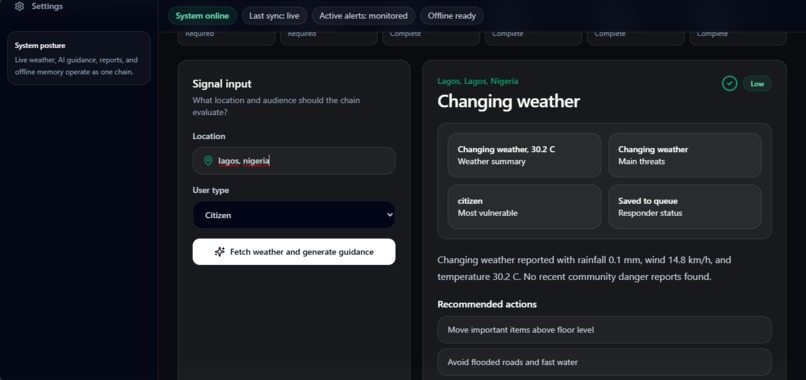Click the dropdown chevron beside Citizen
The height and width of the screenshot is (380, 806).
(x=390, y=215)
